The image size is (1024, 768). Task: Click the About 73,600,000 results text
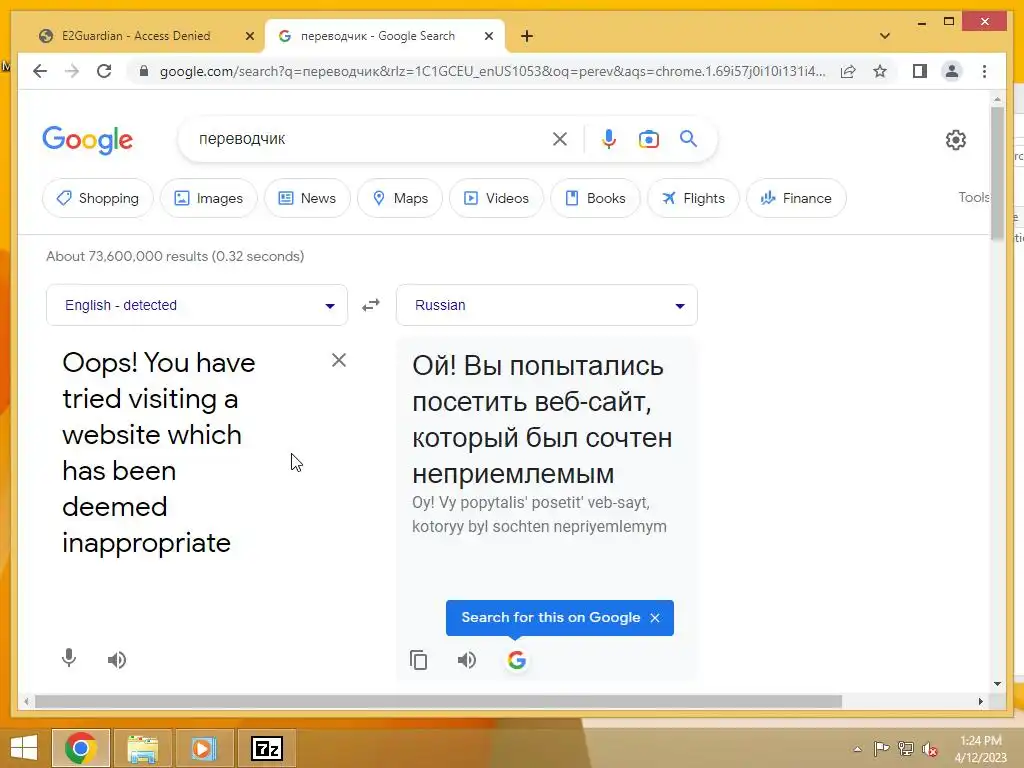tap(175, 256)
